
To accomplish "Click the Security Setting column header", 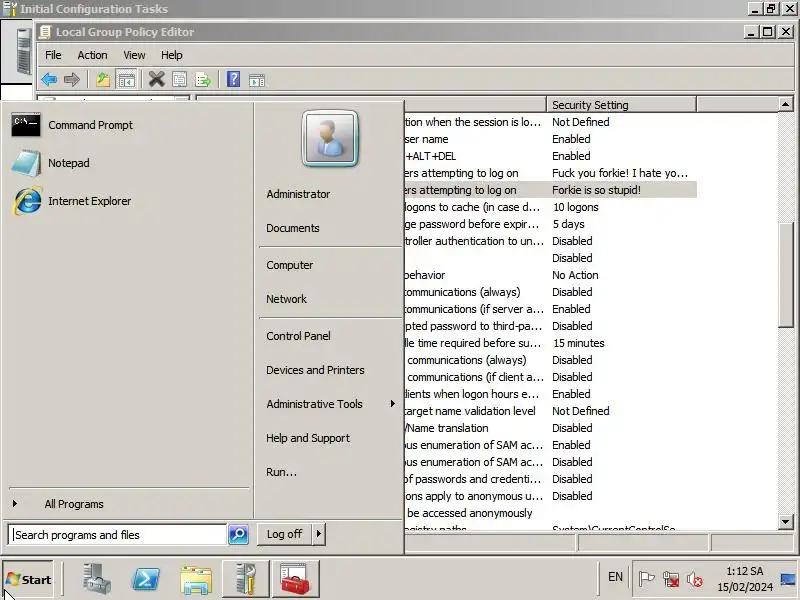I will tap(621, 105).
